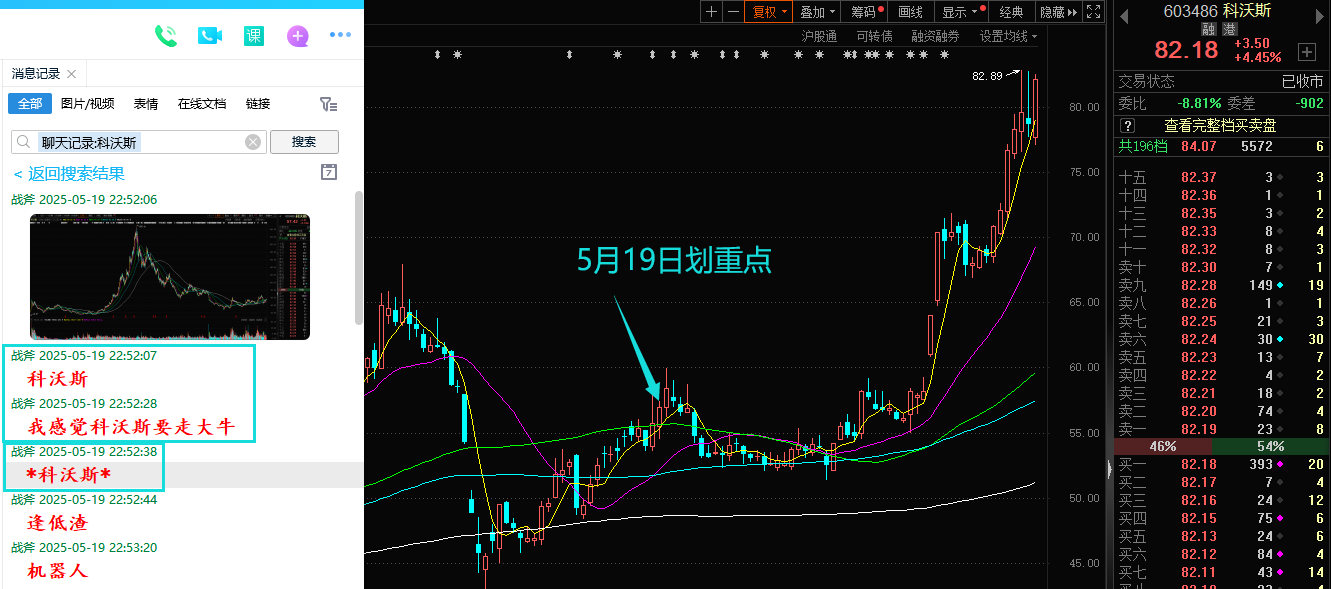Viewport: 1331px width, 589px height.
Task: Close the 消息记录 tab
Action: (72, 74)
